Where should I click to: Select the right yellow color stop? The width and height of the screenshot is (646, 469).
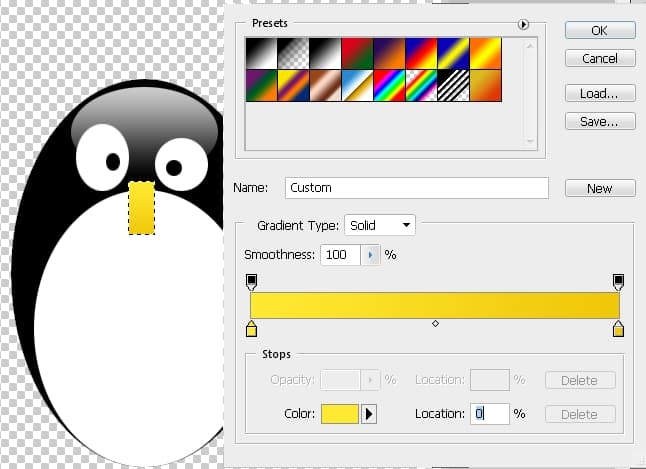619,329
